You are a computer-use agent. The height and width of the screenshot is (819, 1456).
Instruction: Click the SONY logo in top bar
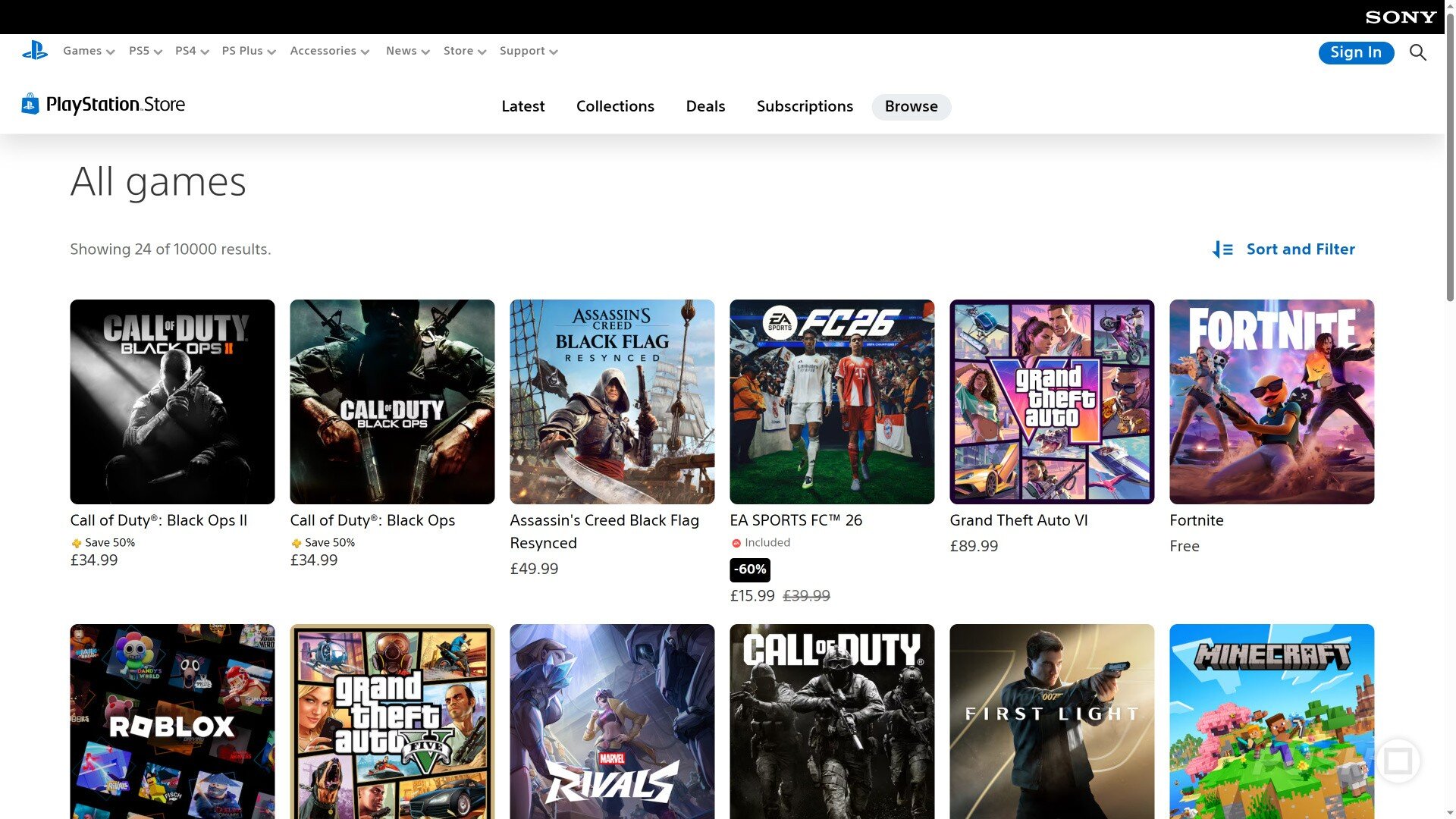tap(1401, 17)
